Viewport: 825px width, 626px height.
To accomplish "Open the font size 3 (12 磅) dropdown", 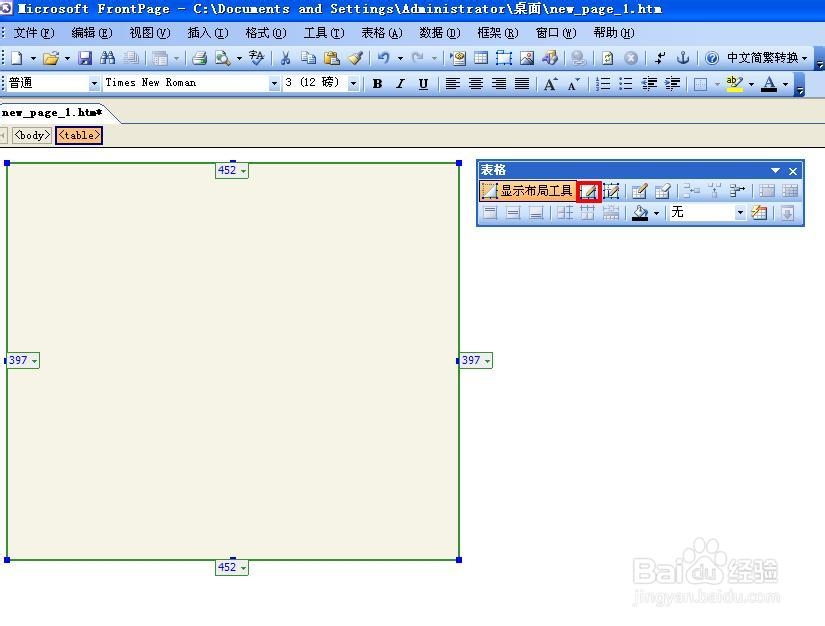I will click(354, 83).
